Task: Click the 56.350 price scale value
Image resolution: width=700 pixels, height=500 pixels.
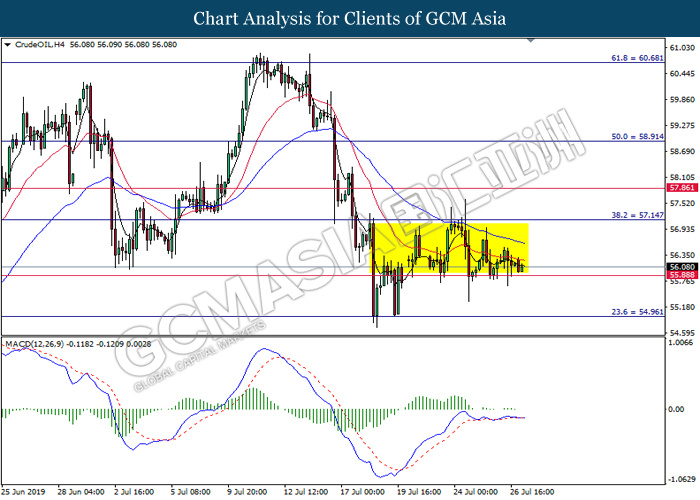Action: (x=683, y=255)
